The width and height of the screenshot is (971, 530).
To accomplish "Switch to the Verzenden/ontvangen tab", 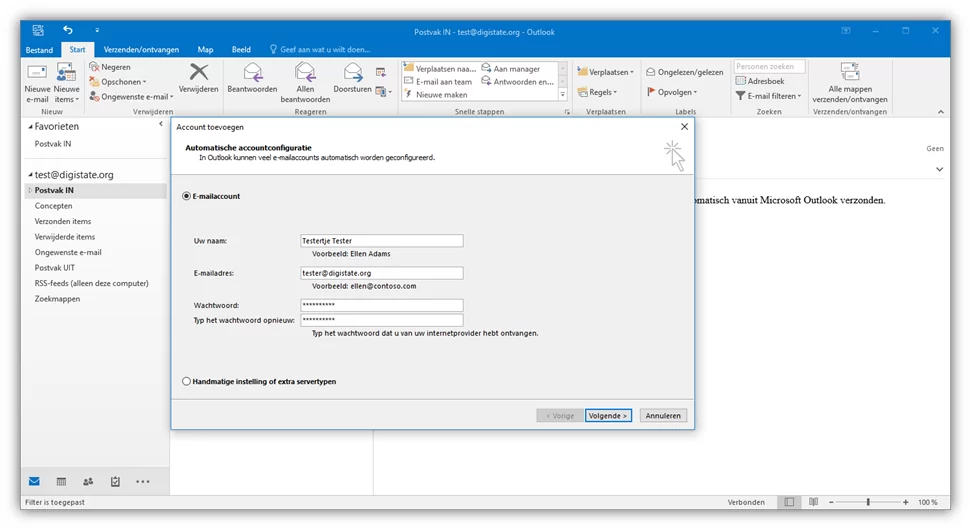I will [x=141, y=50].
